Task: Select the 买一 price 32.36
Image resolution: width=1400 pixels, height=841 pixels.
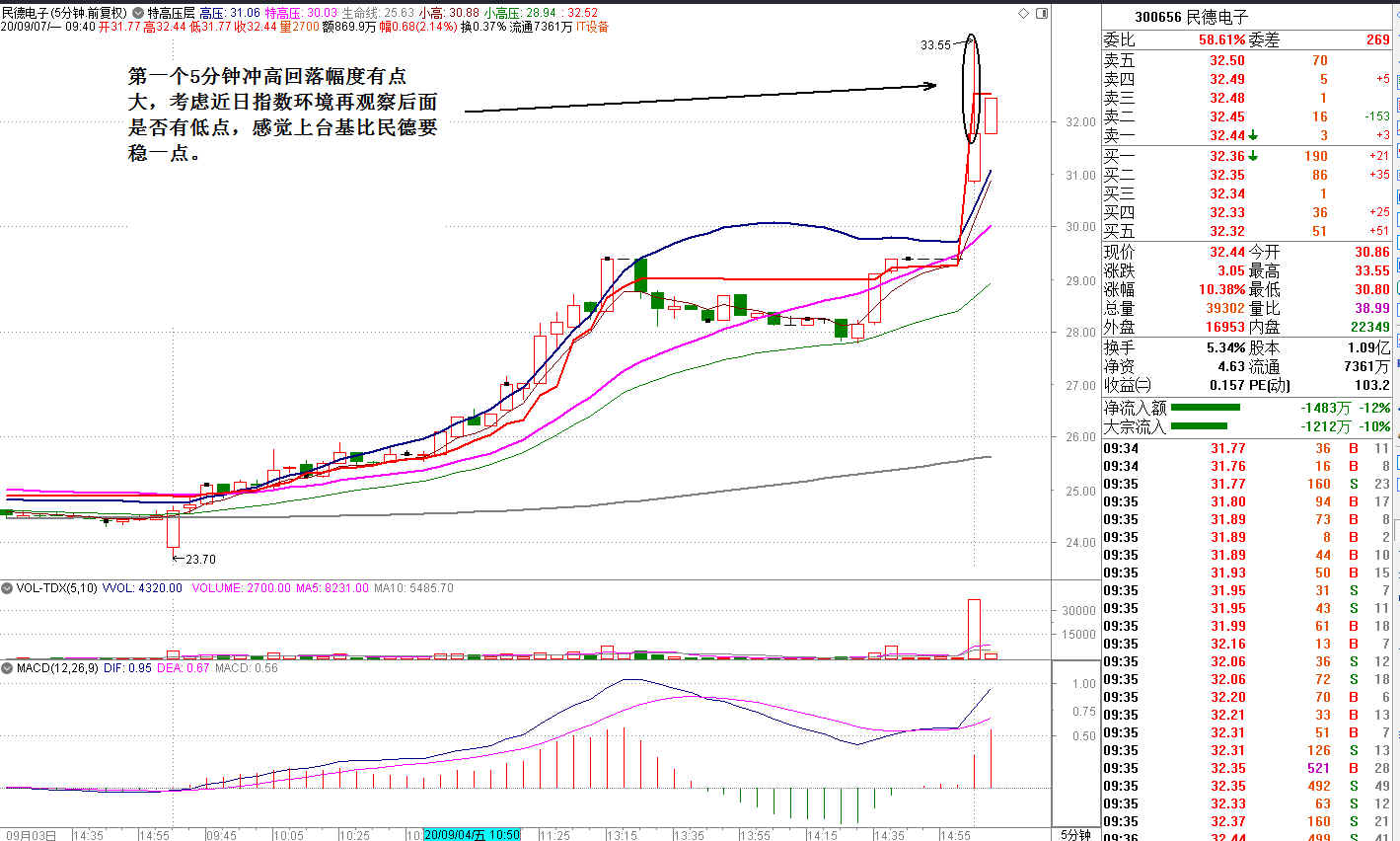Action: tap(1227, 156)
